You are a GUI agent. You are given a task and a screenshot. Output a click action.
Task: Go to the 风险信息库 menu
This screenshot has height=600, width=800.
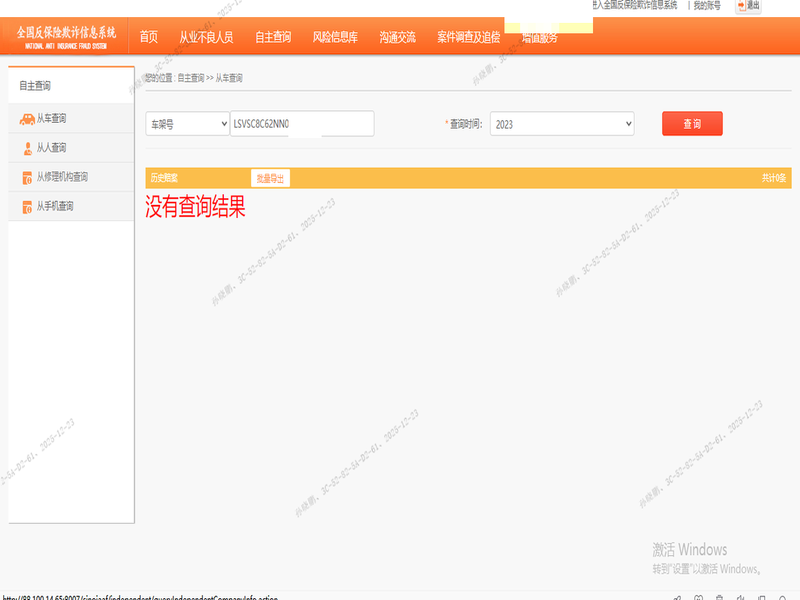[335, 38]
